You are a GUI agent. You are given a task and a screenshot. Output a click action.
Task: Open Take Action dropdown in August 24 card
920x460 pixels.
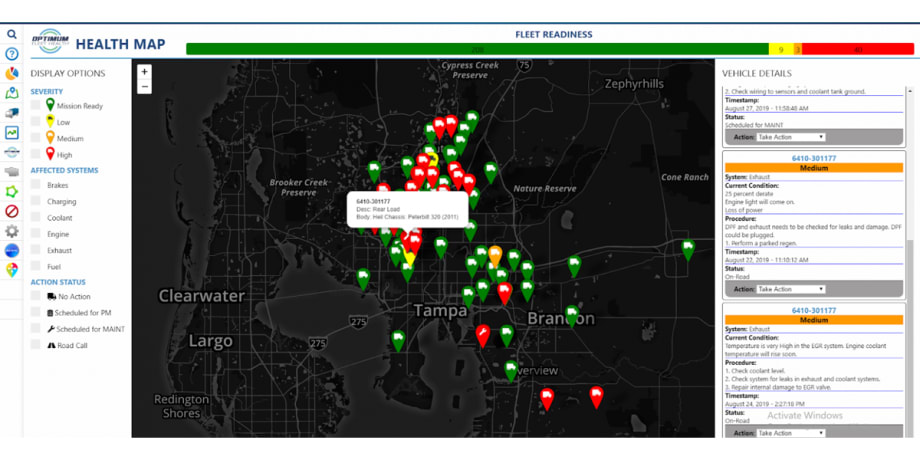790,433
